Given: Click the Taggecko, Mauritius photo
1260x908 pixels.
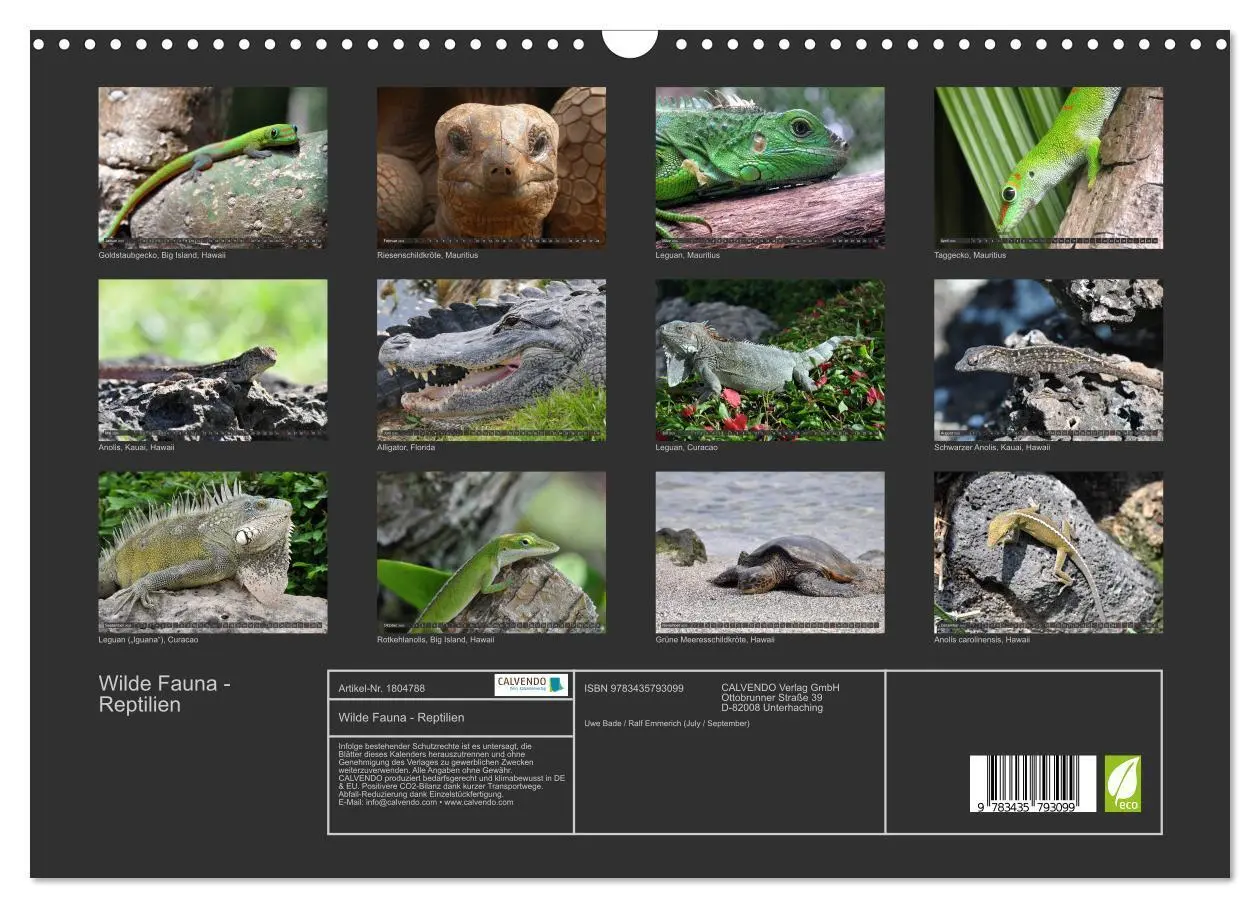Looking at the screenshot, I should pyautogui.click(x=1049, y=167).
